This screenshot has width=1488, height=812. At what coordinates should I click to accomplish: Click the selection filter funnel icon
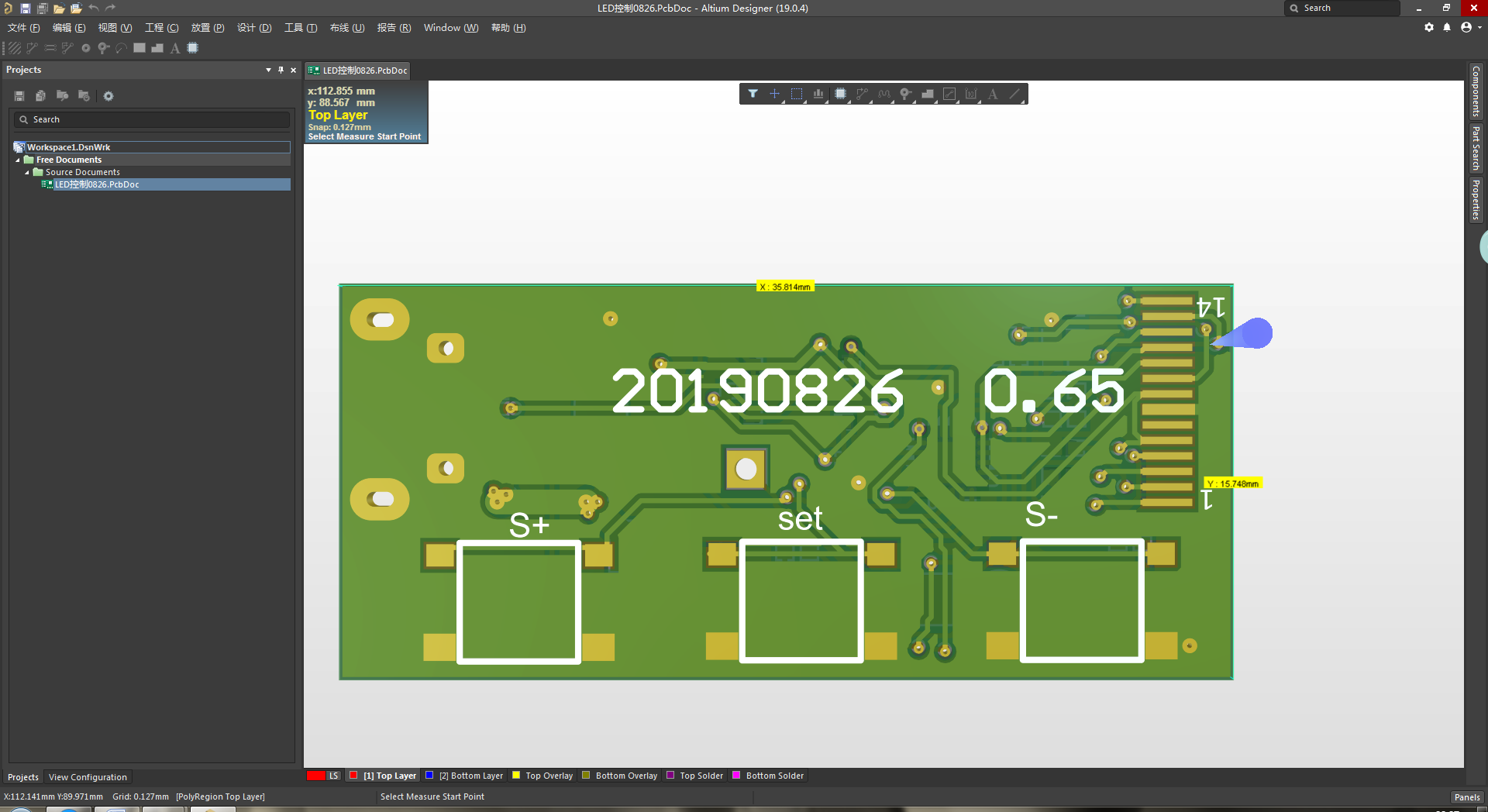click(753, 94)
